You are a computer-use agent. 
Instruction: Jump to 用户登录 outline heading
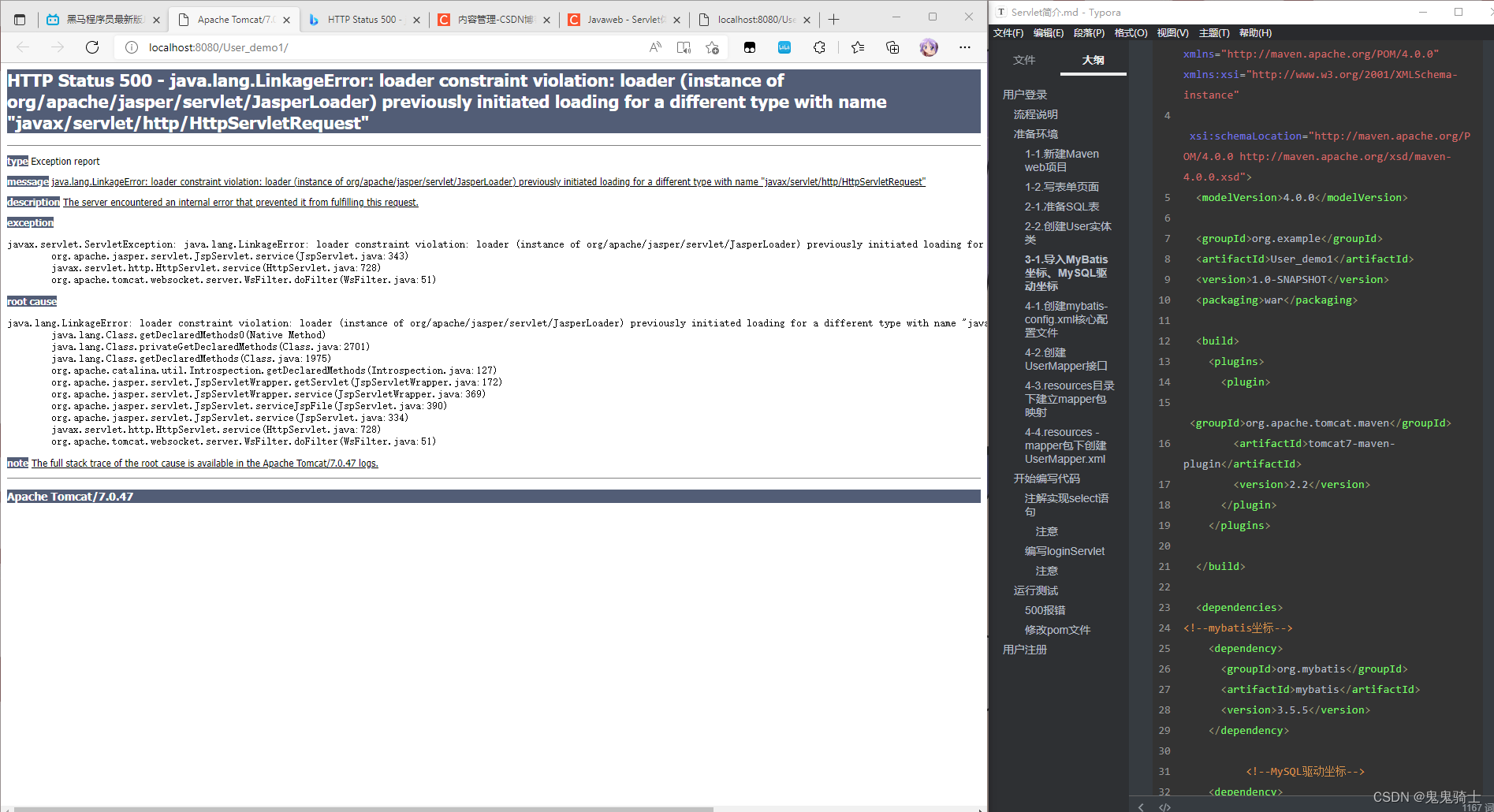(1025, 95)
